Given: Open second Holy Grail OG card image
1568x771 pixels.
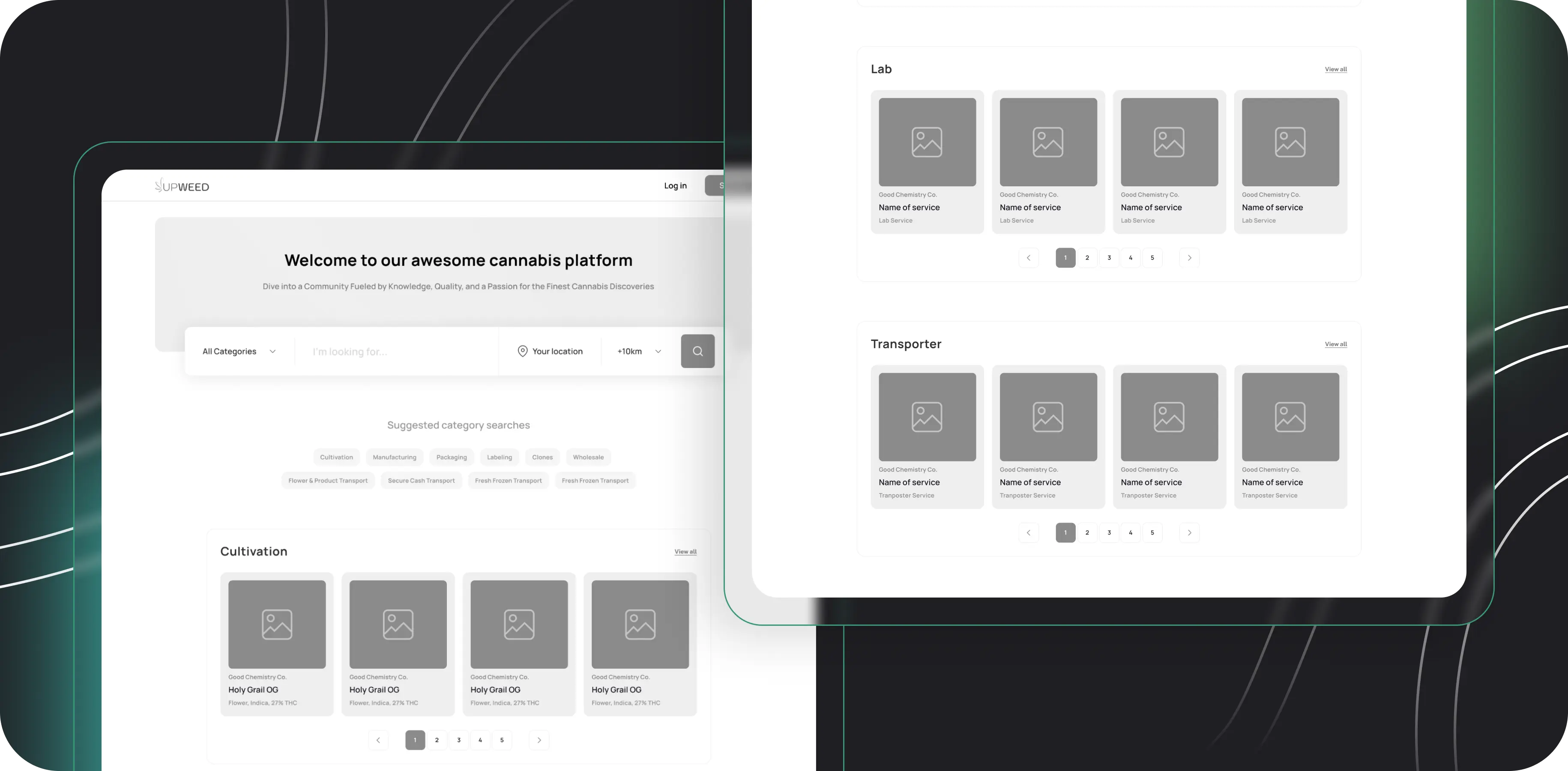Looking at the screenshot, I should 398,625.
